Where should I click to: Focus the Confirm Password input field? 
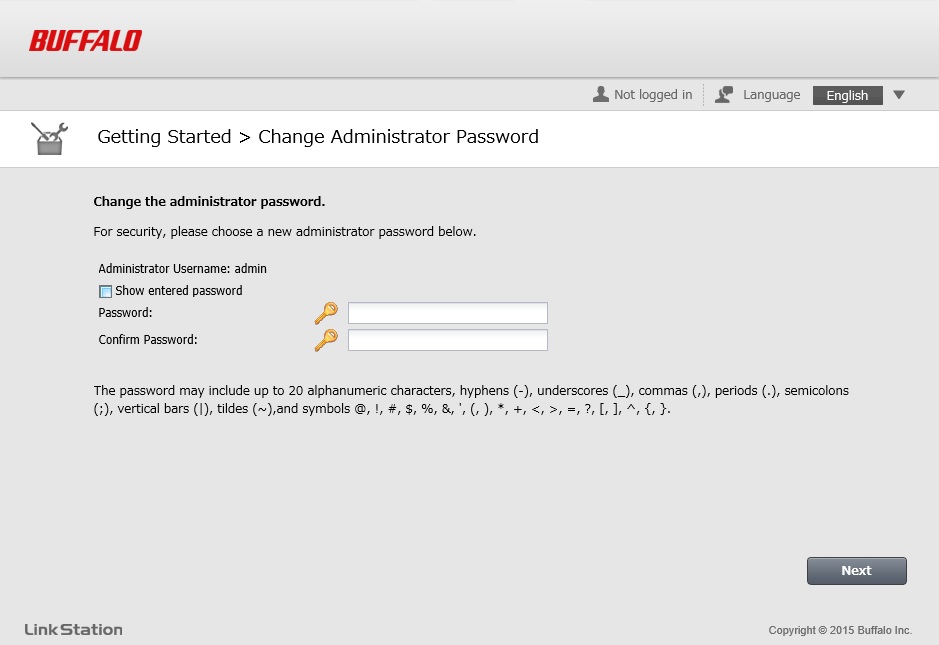[x=447, y=340]
